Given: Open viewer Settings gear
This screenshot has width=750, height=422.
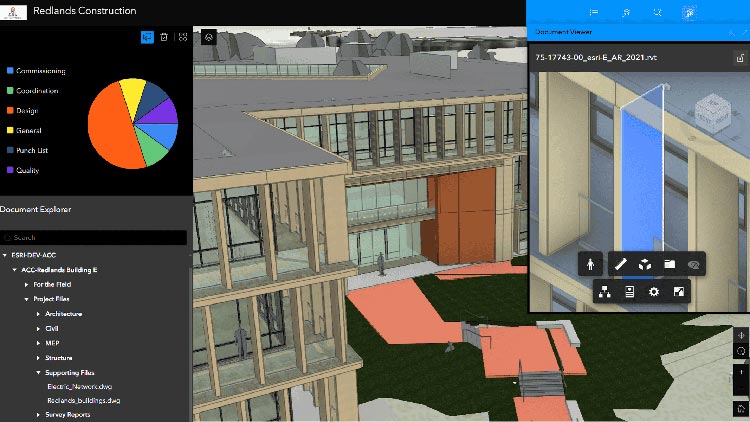Looking at the screenshot, I should (x=654, y=291).
